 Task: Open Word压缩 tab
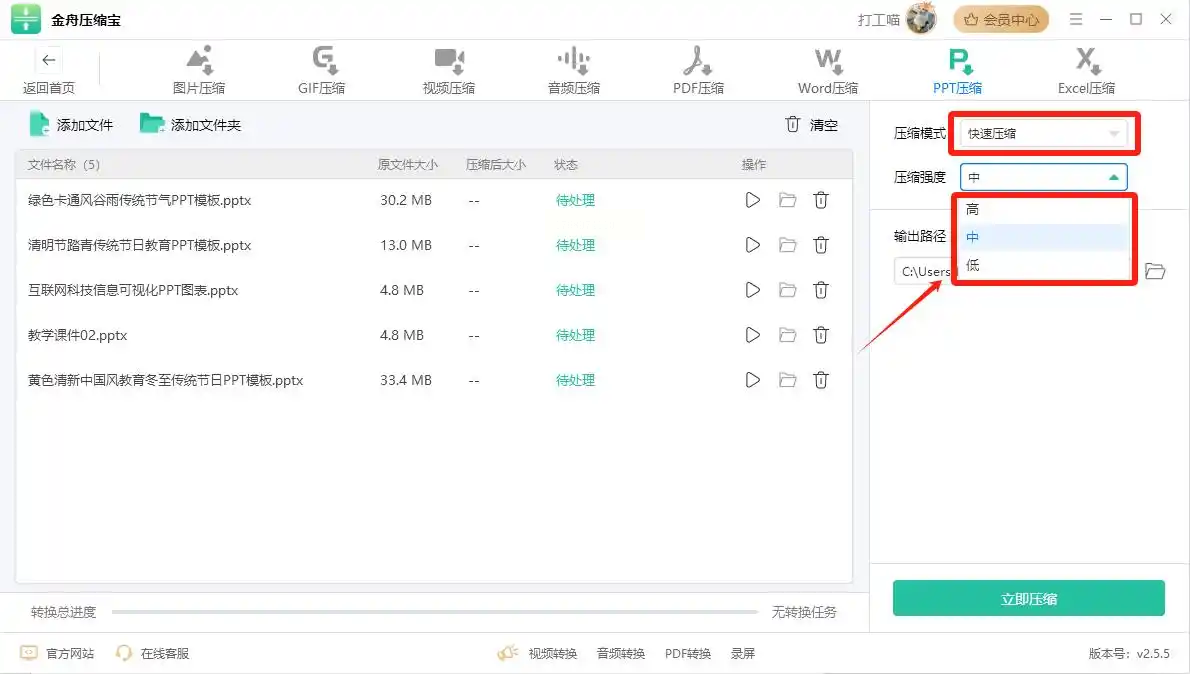point(828,71)
